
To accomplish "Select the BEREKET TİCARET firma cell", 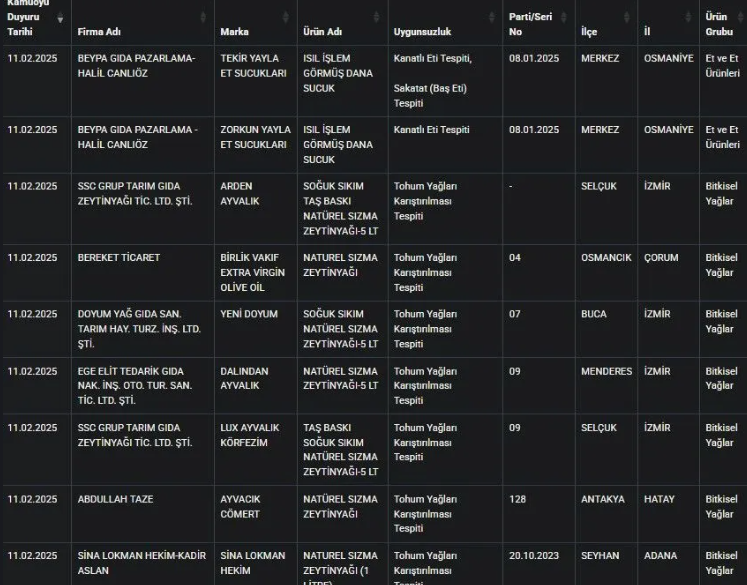I will [x=118, y=257].
